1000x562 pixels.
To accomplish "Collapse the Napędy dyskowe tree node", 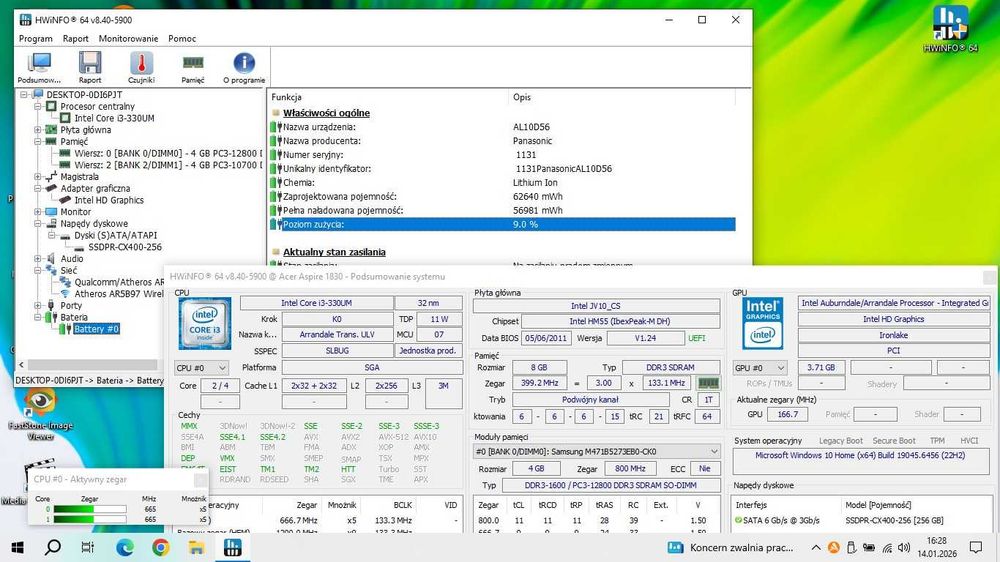I will [38, 223].
